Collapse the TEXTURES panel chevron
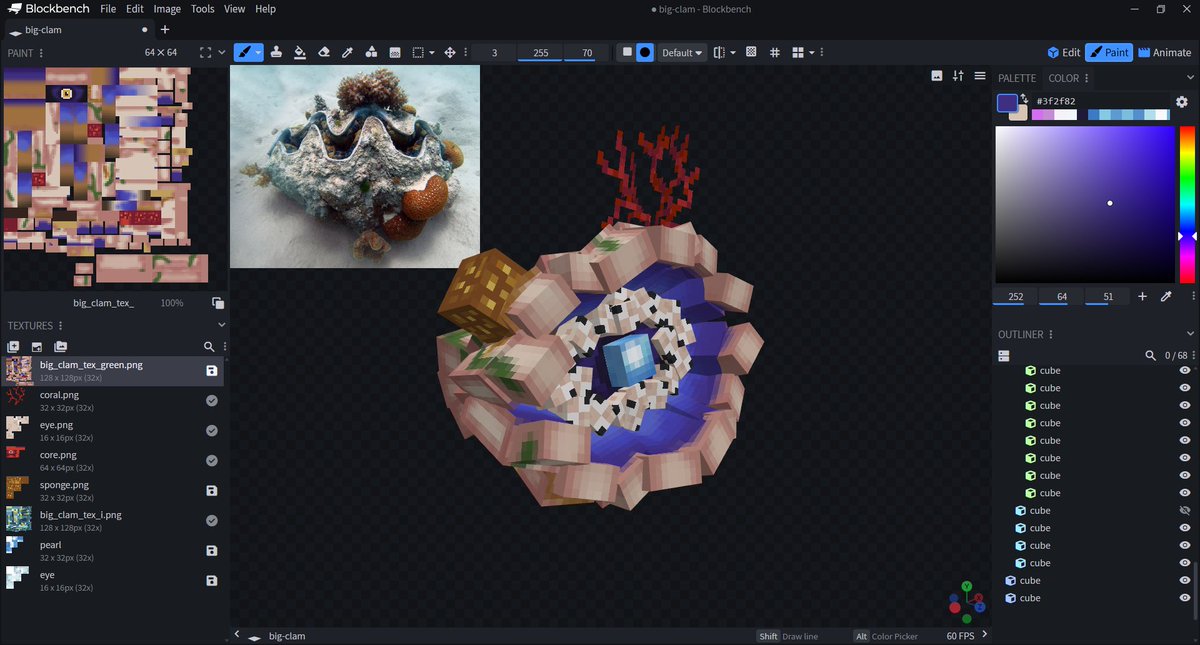Image resolution: width=1200 pixels, height=645 pixels. tap(221, 325)
